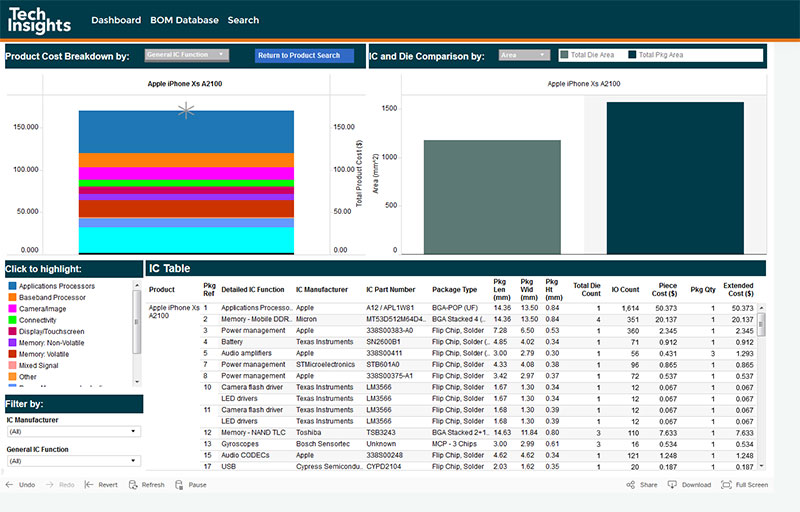This screenshot has height=512, width=800.
Task: Click the Total Pkg Area color swatch
Action: (633, 55)
